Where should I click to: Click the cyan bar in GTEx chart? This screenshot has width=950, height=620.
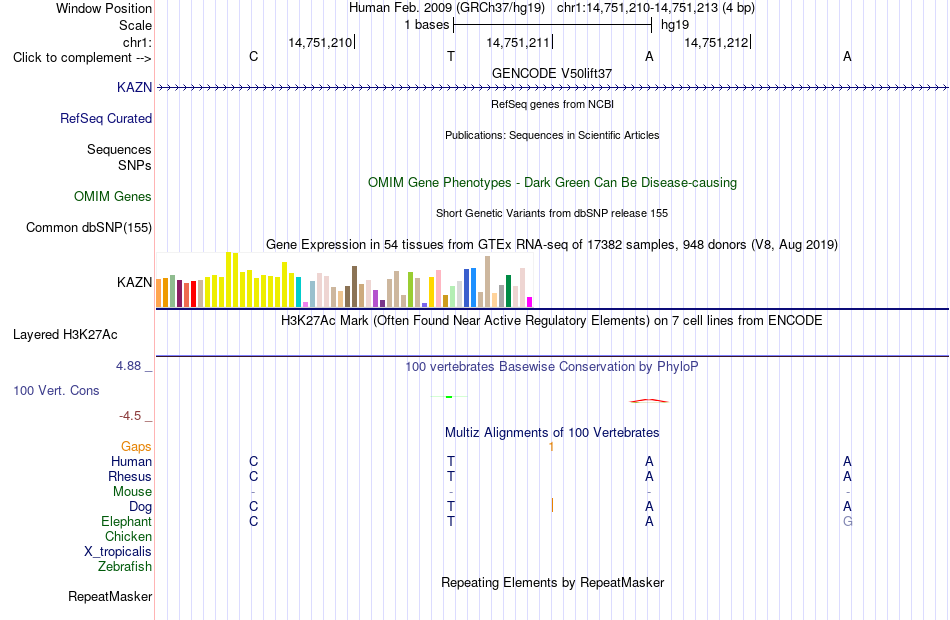298,292
